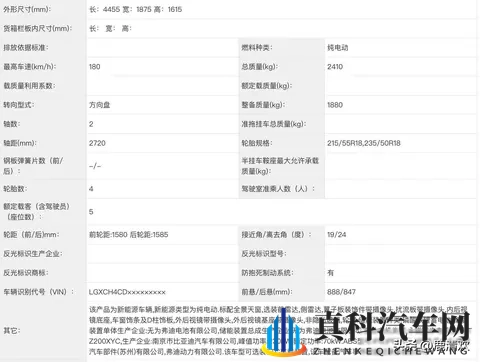The image size is (480, 362).
Task: Select the top speed value 180
Action: point(95,66)
